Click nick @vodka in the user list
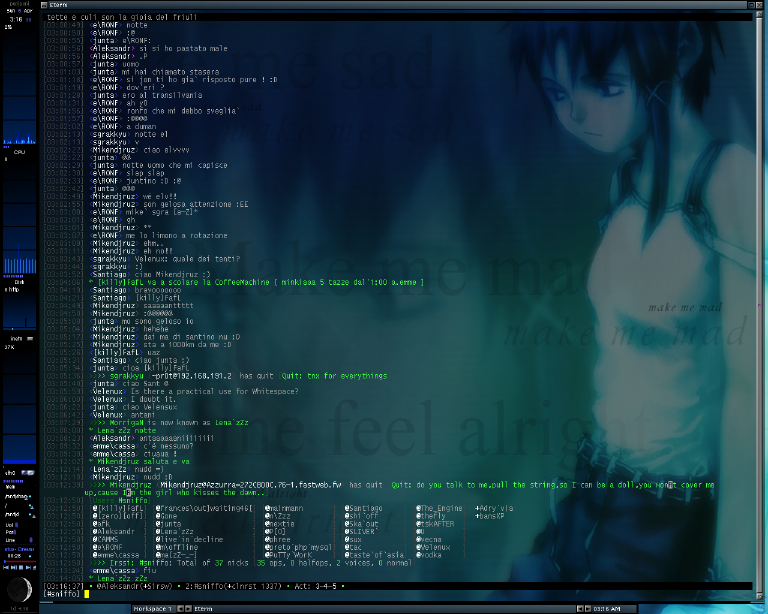The height and width of the screenshot is (614, 768). [x=429, y=555]
